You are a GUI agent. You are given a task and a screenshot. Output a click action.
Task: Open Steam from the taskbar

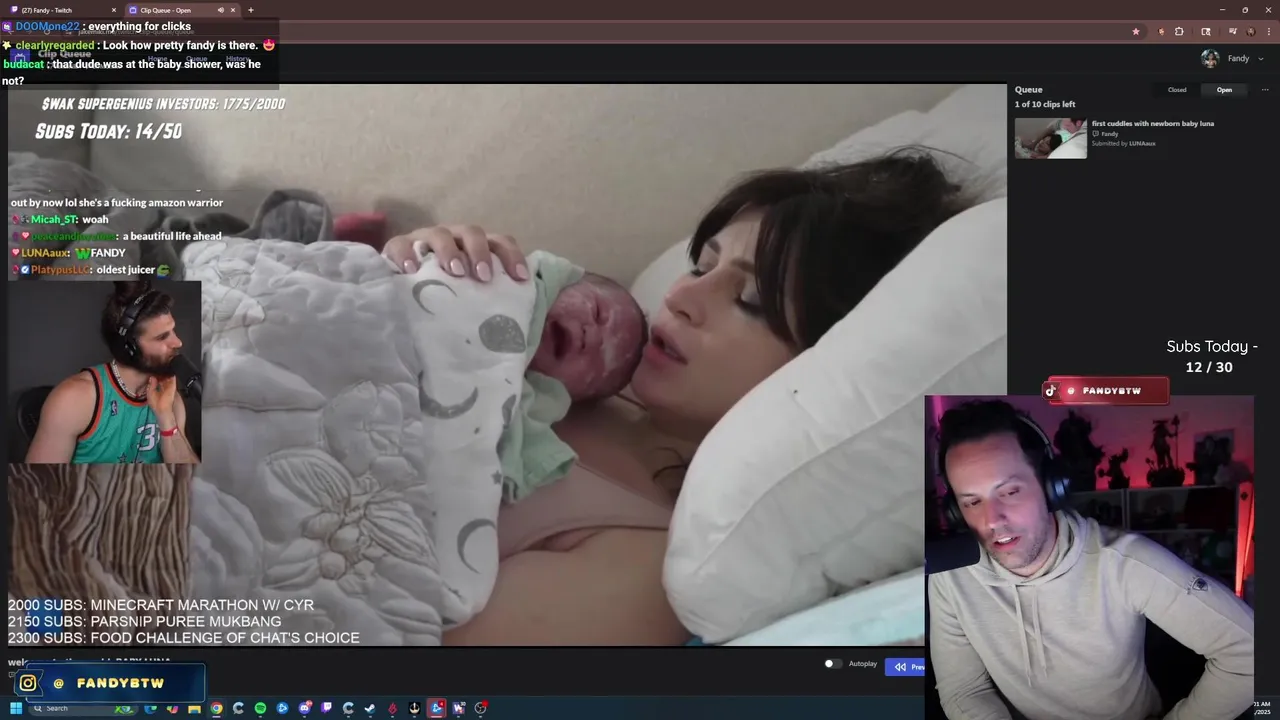tap(369, 708)
